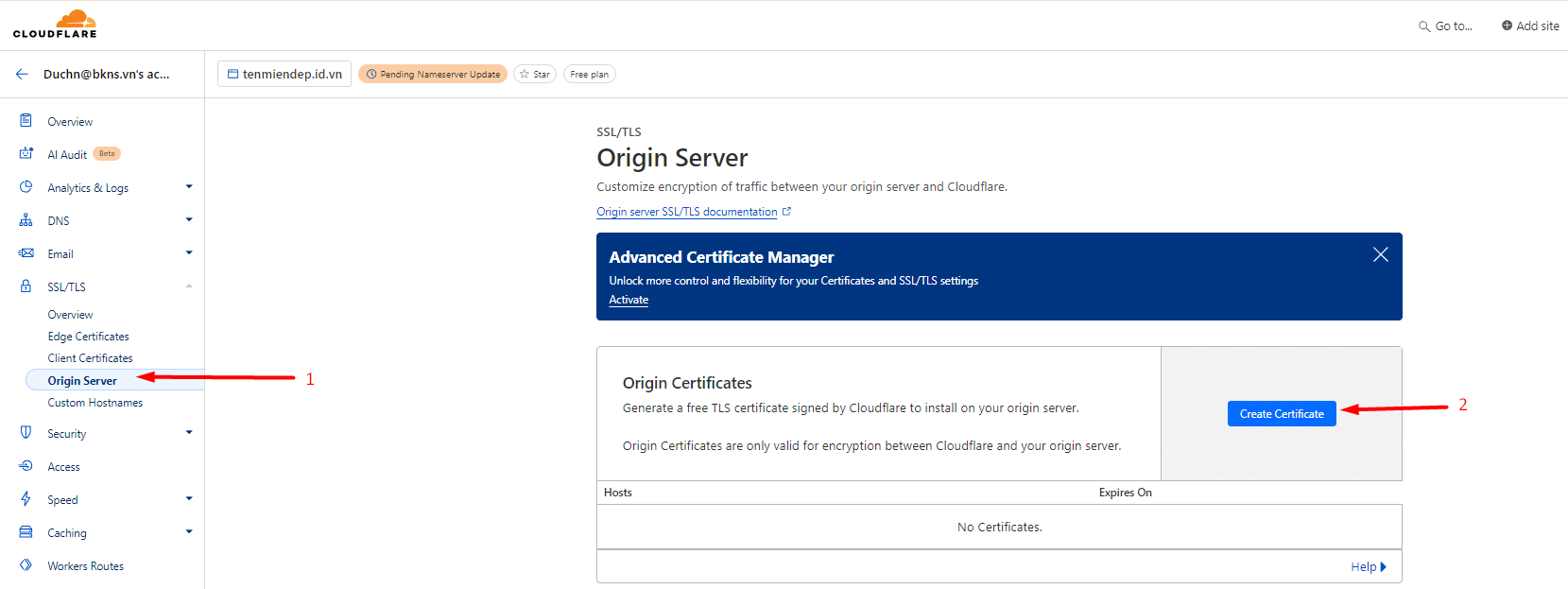Viewport: 1568px width, 589px height.
Task: Click the tenmiendep.id.vn domain button
Action: pyautogui.click(x=284, y=74)
